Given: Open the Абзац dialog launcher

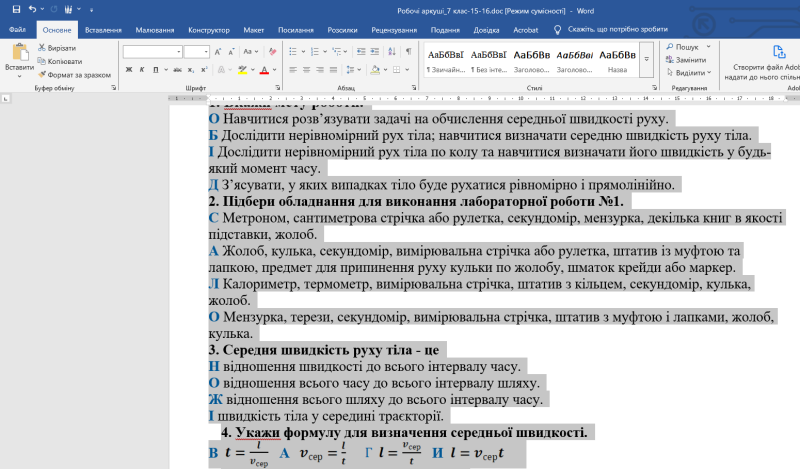Looking at the screenshot, I should (414, 88).
